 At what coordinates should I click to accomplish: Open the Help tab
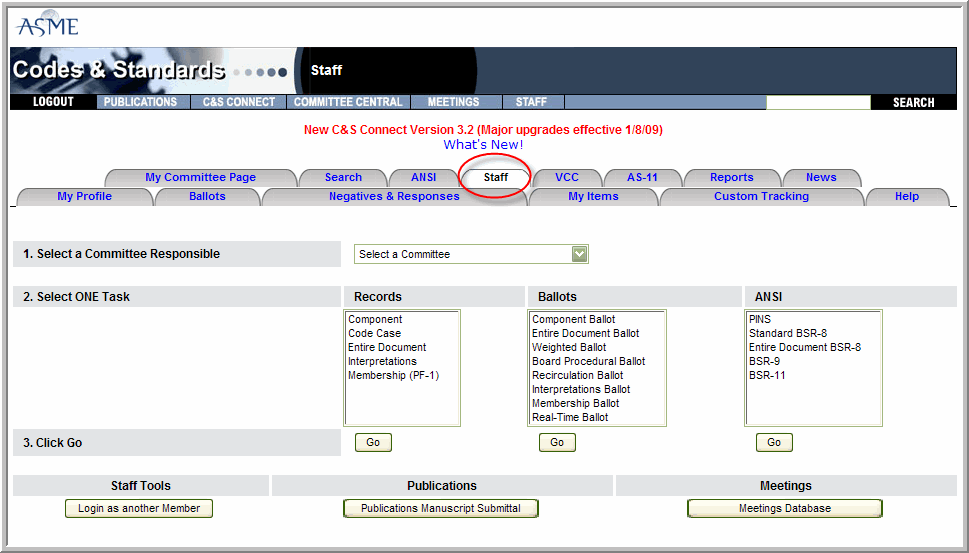coord(907,196)
